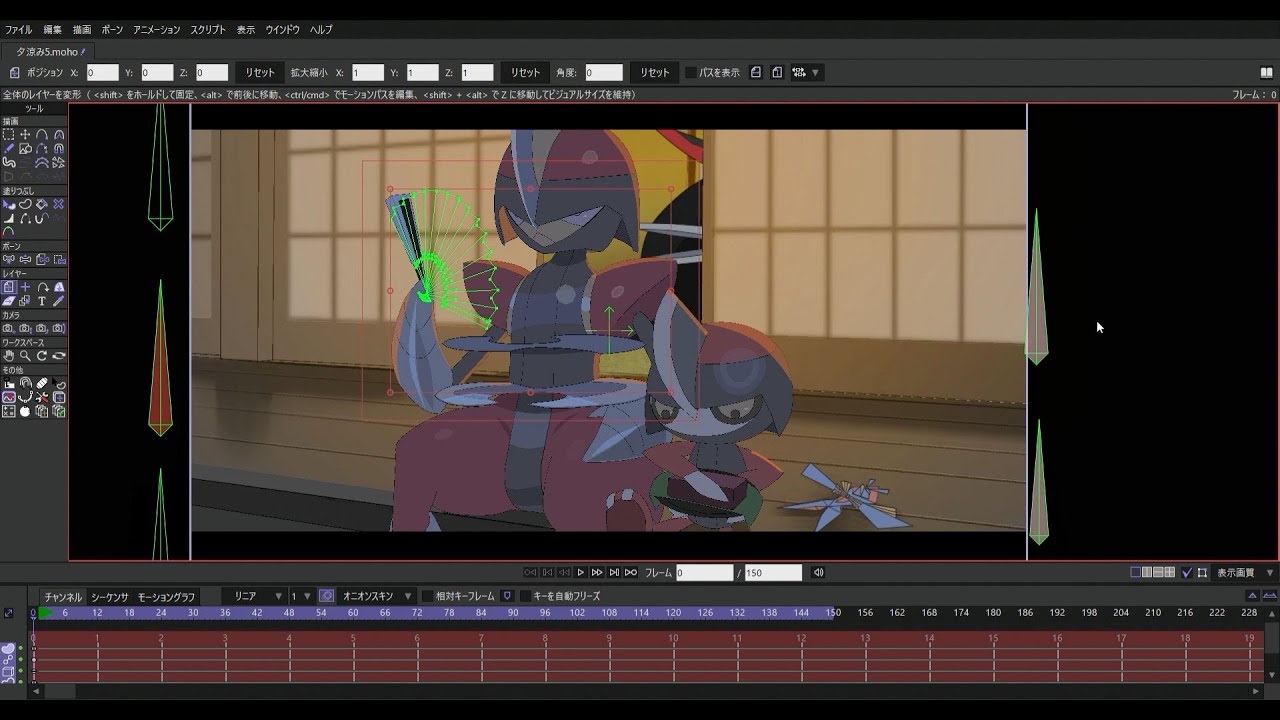The width and height of the screenshot is (1280, 720).
Task: Click the scale リセット button
Action: (525, 73)
